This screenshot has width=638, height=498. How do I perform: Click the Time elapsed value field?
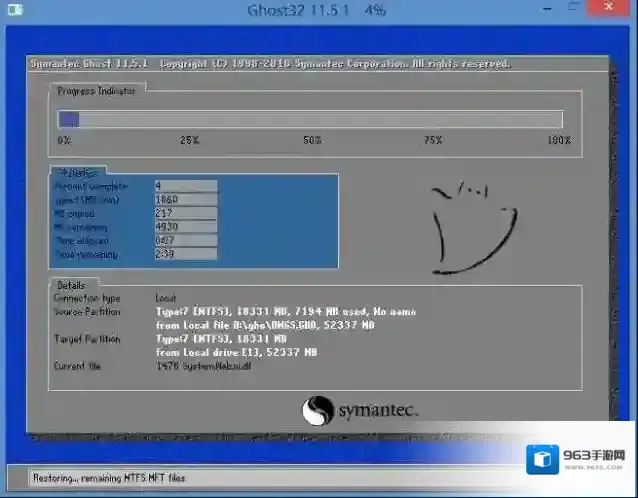(x=186, y=241)
